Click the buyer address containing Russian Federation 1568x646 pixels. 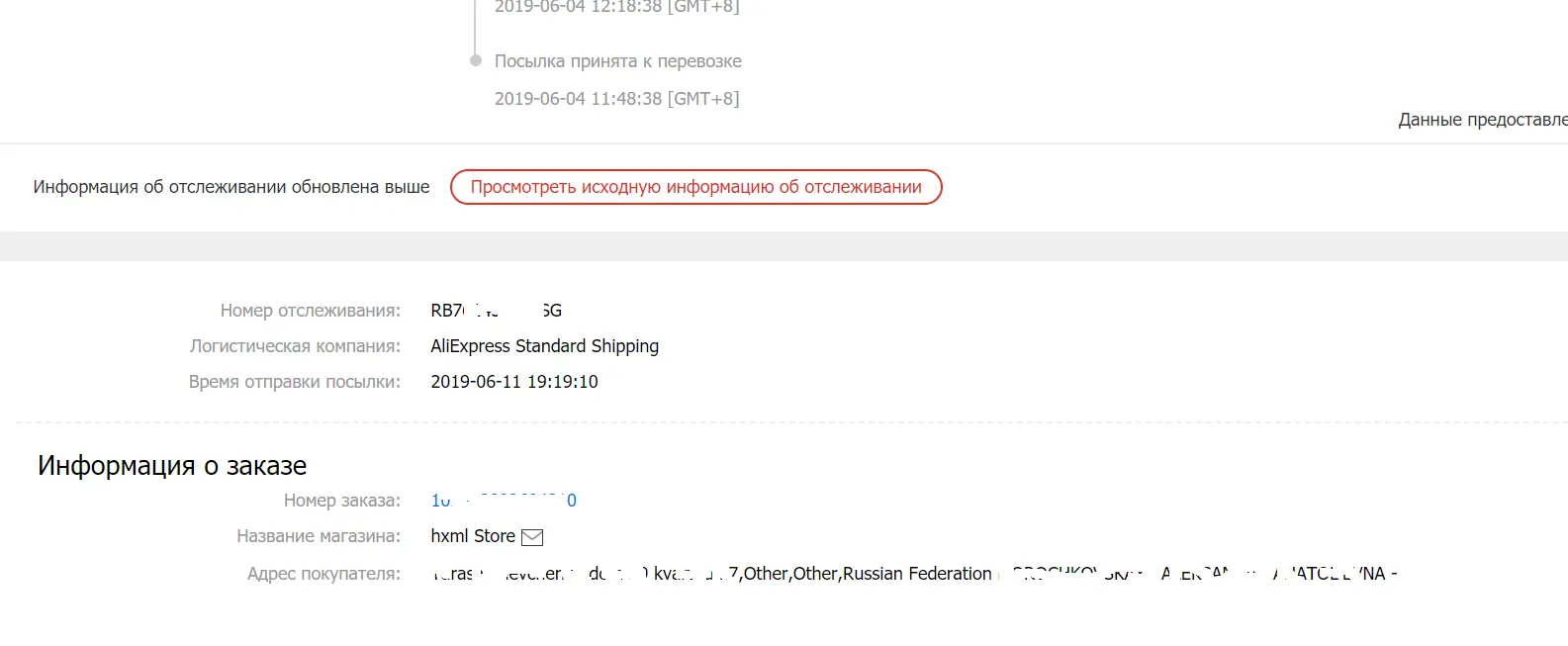tap(914, 574)
